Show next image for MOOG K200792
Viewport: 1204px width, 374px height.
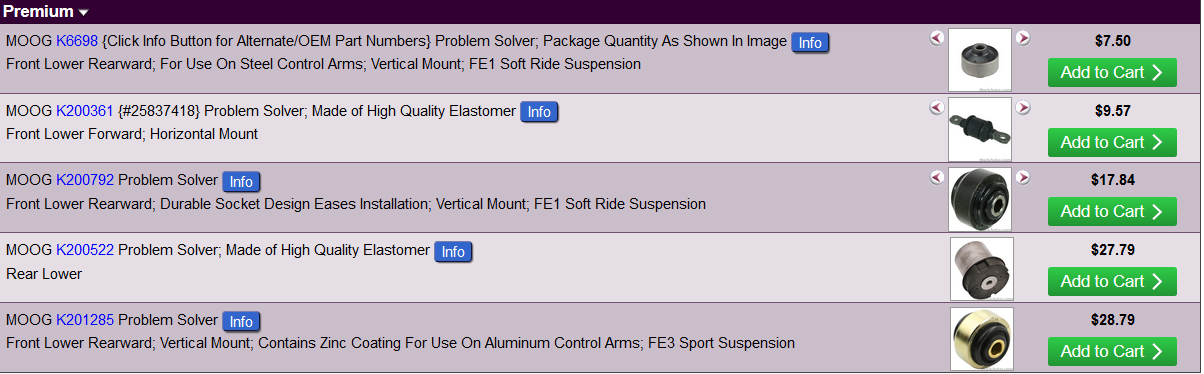1023,177
